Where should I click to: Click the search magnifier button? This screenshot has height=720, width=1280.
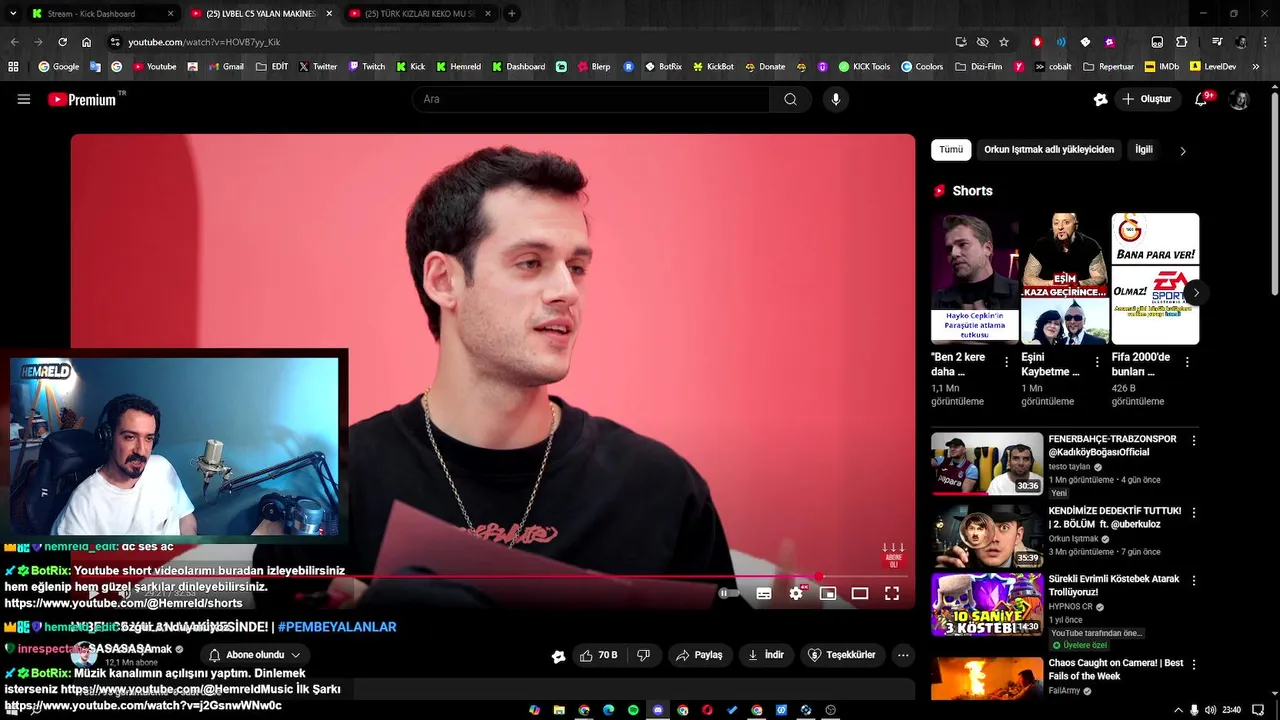point(790,99)
